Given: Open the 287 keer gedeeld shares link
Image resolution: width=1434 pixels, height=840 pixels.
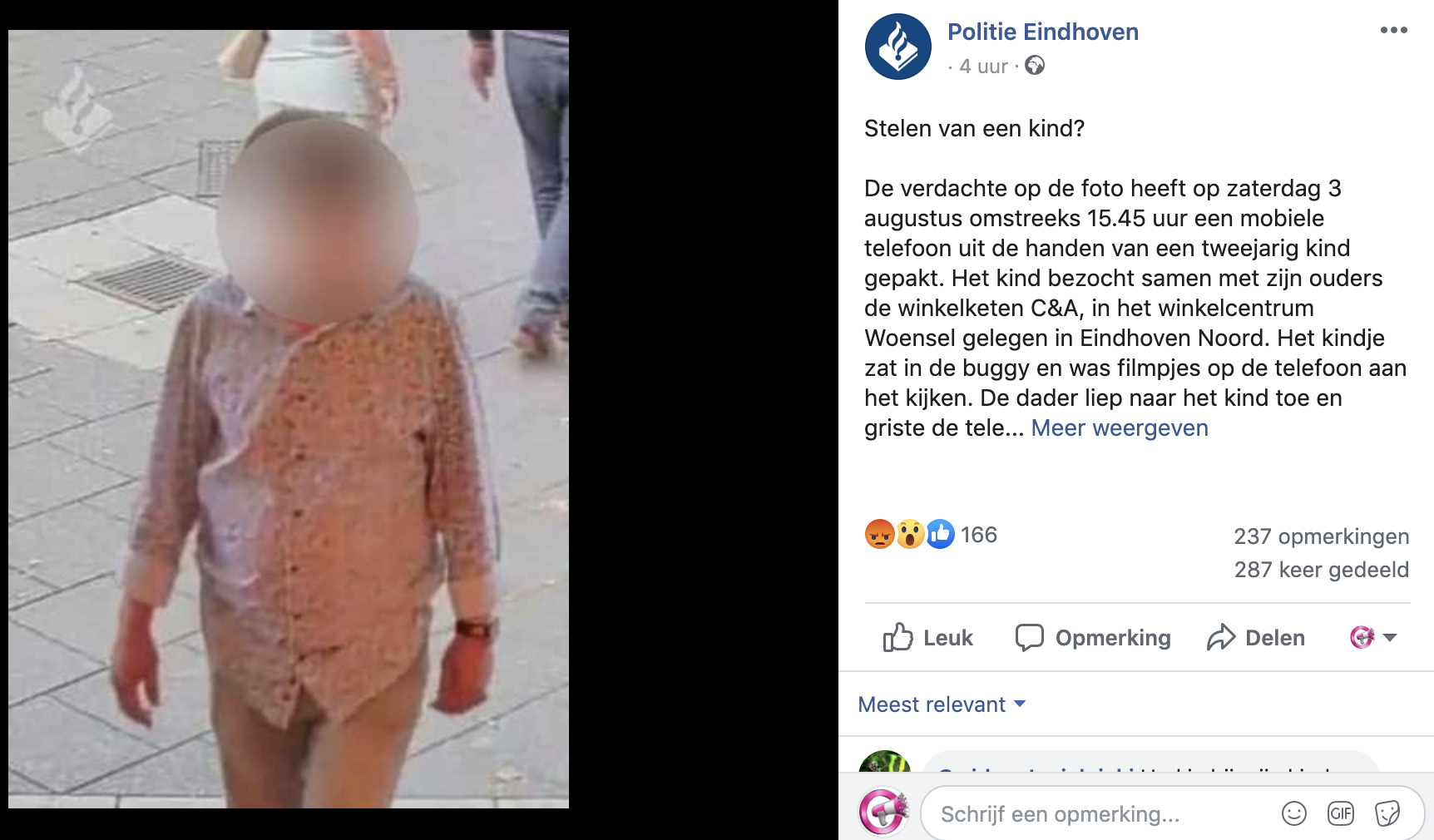Looking at the screenshot, I should [x=1321, y=570].
